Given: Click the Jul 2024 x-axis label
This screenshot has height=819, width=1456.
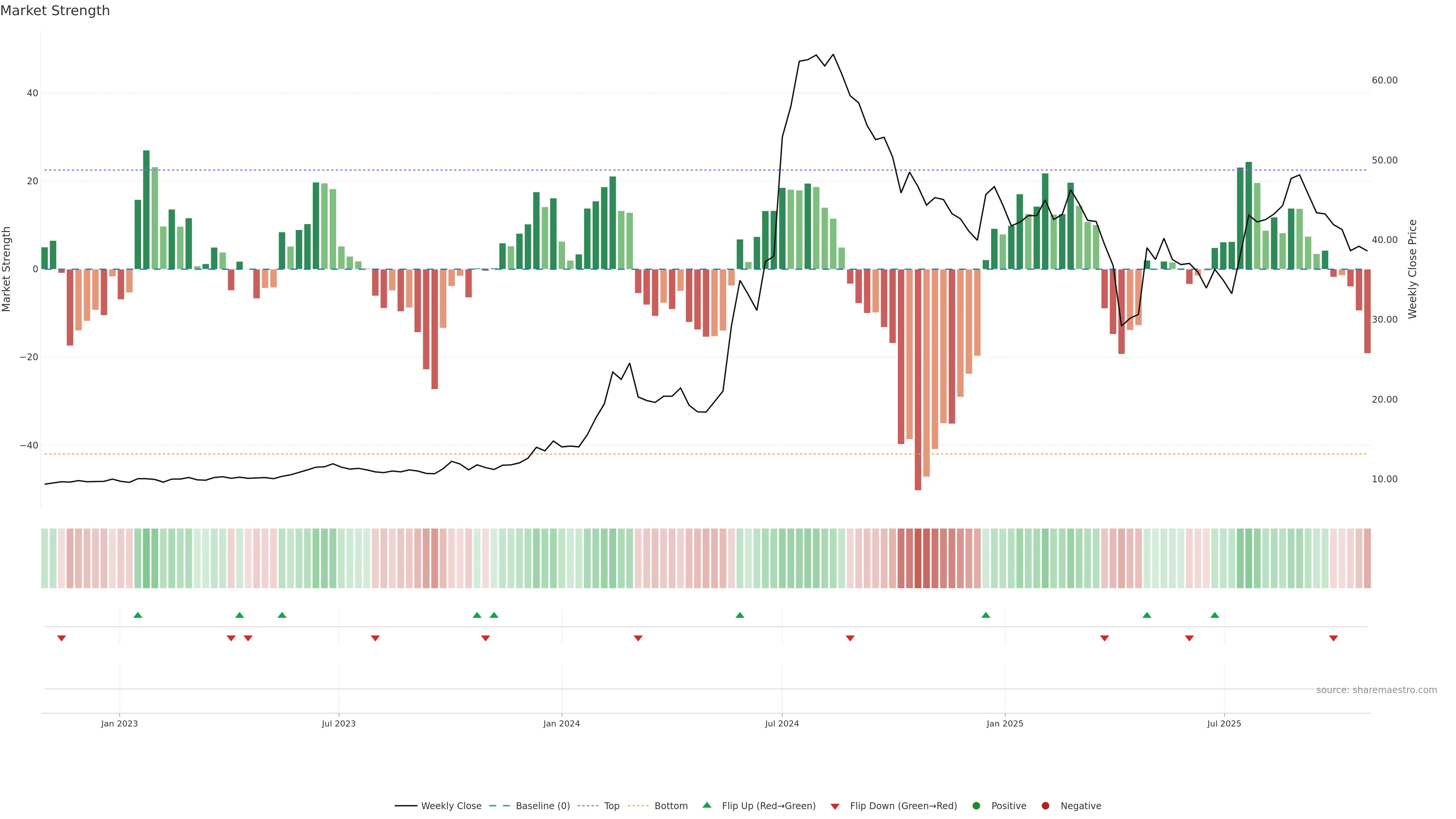Looking at the screenshot, I should 782,723.
